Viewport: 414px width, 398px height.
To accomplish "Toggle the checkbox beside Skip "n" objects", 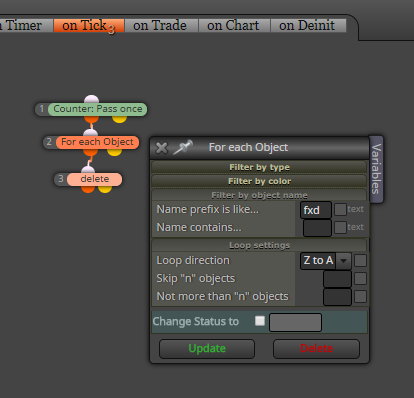I will pos(360,279).
